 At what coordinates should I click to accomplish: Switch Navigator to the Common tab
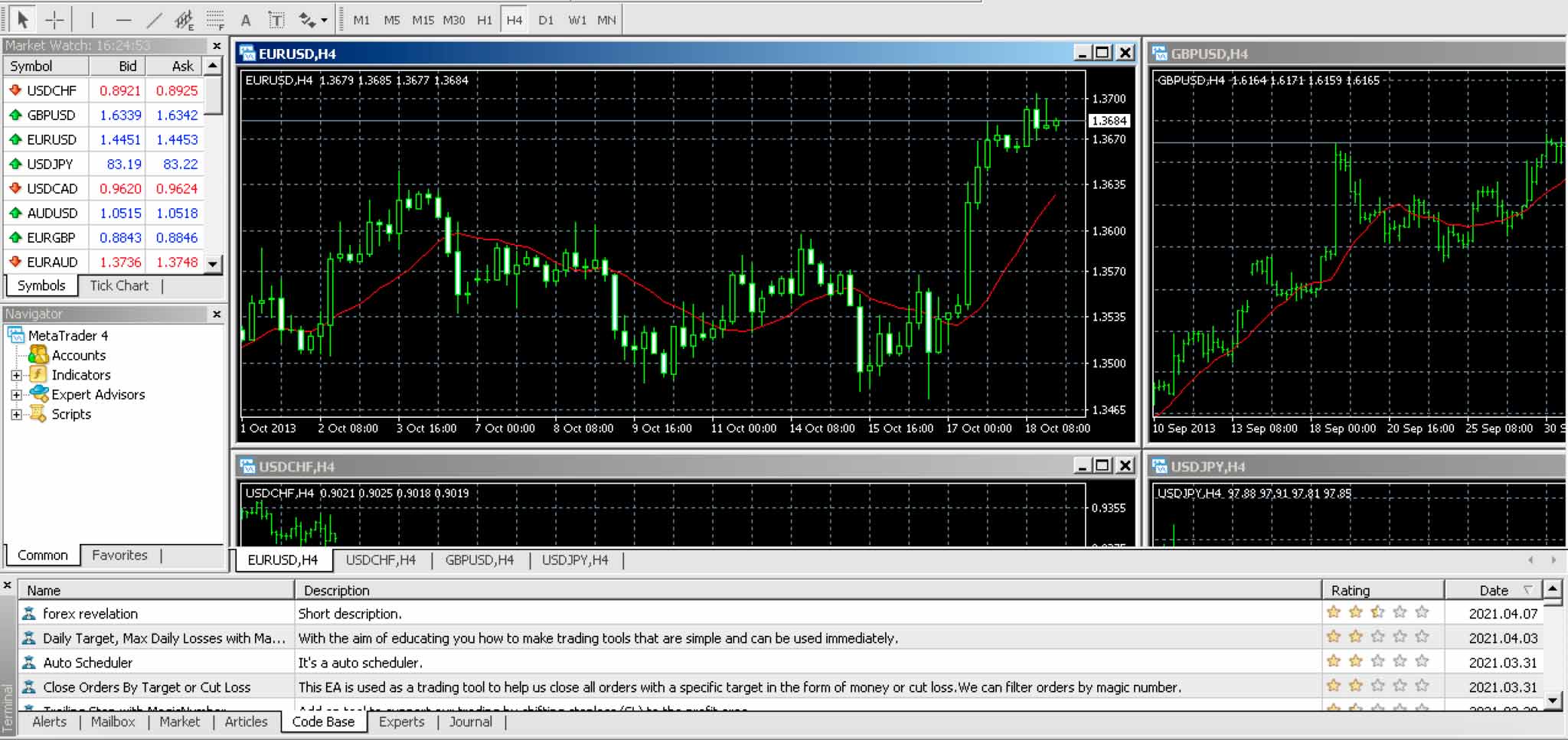[x=43, y=555]
